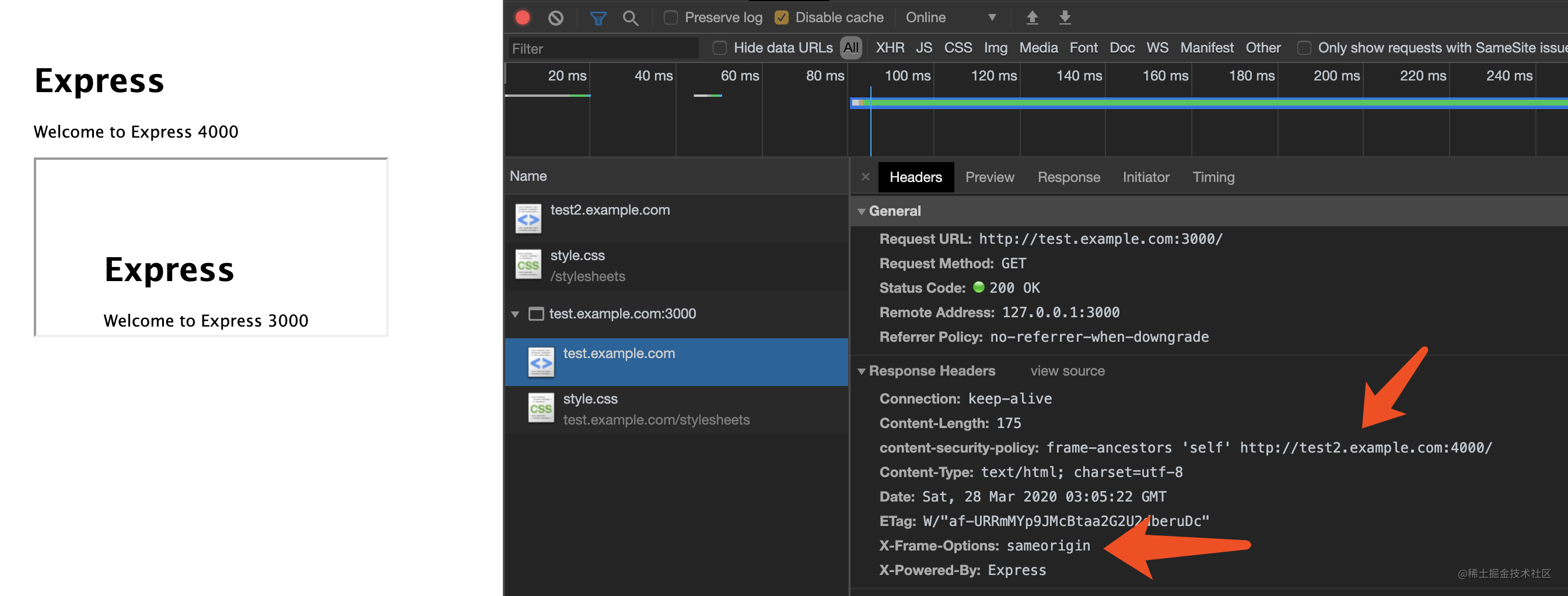
Task: Import a HAR file
Action: pos(1032,17)
